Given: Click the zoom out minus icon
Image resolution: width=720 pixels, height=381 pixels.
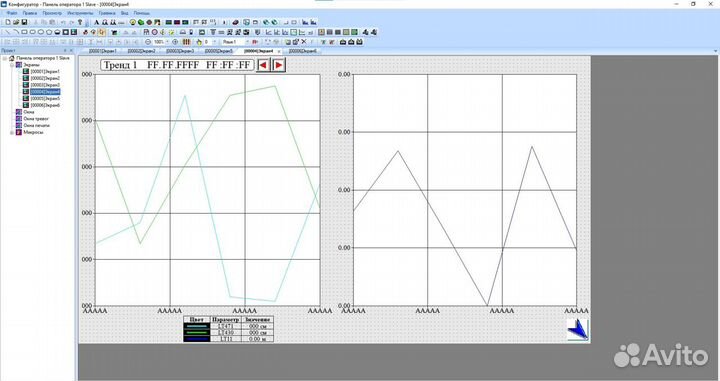Looking at the screenshot, I should click(148, 42).
